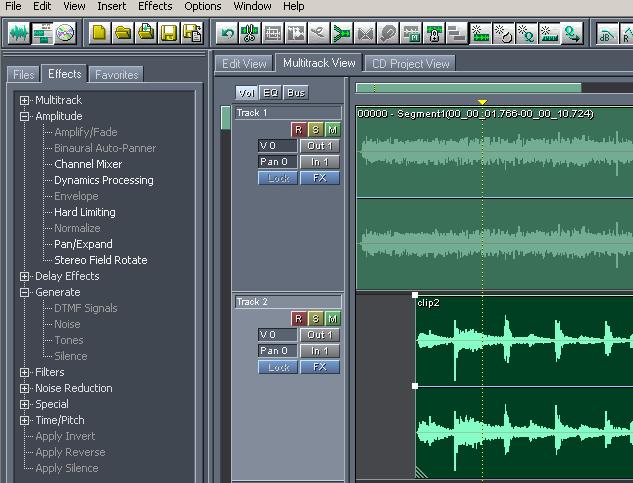
Task: Click the green horizontal zoom range bar
Action: tap(468, 88)
